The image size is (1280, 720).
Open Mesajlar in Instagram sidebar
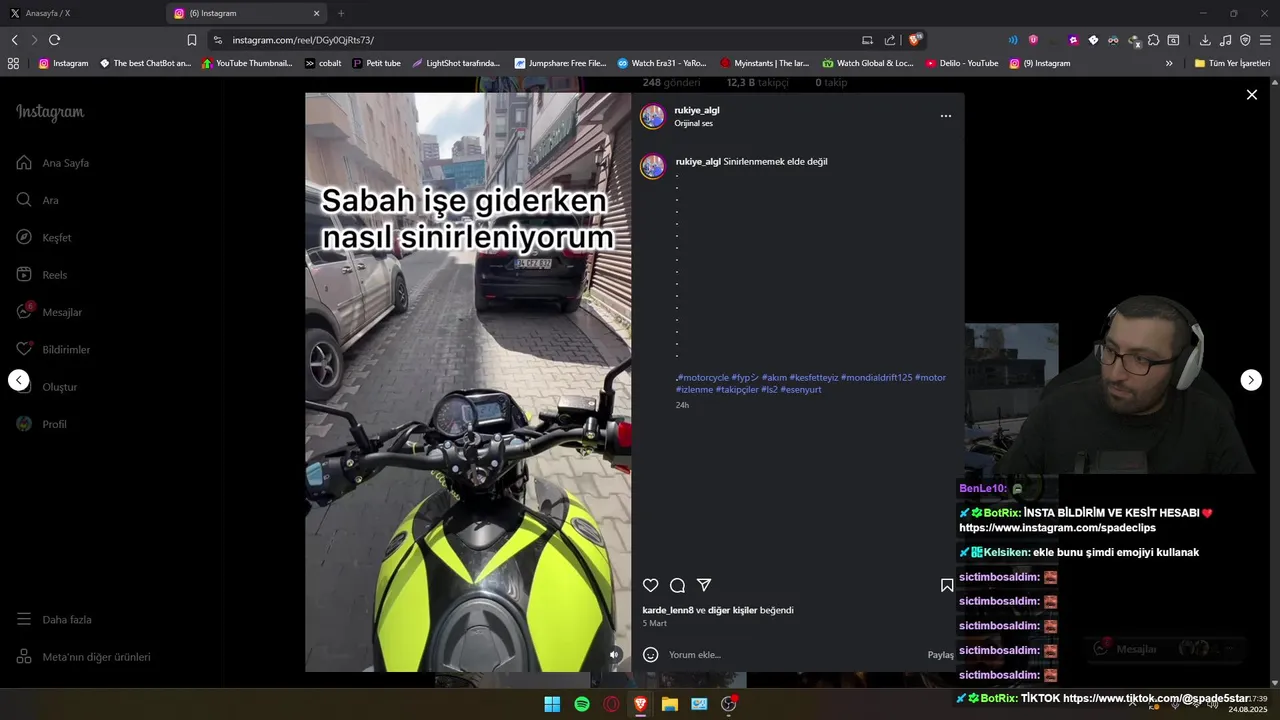tap(49, 312)
